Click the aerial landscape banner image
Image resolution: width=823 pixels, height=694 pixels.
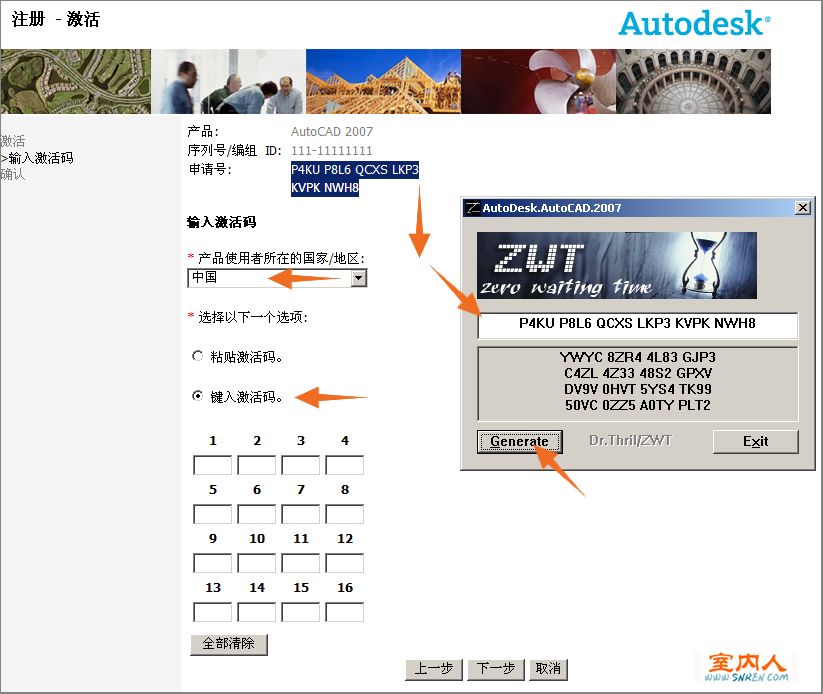pos(76,81)
